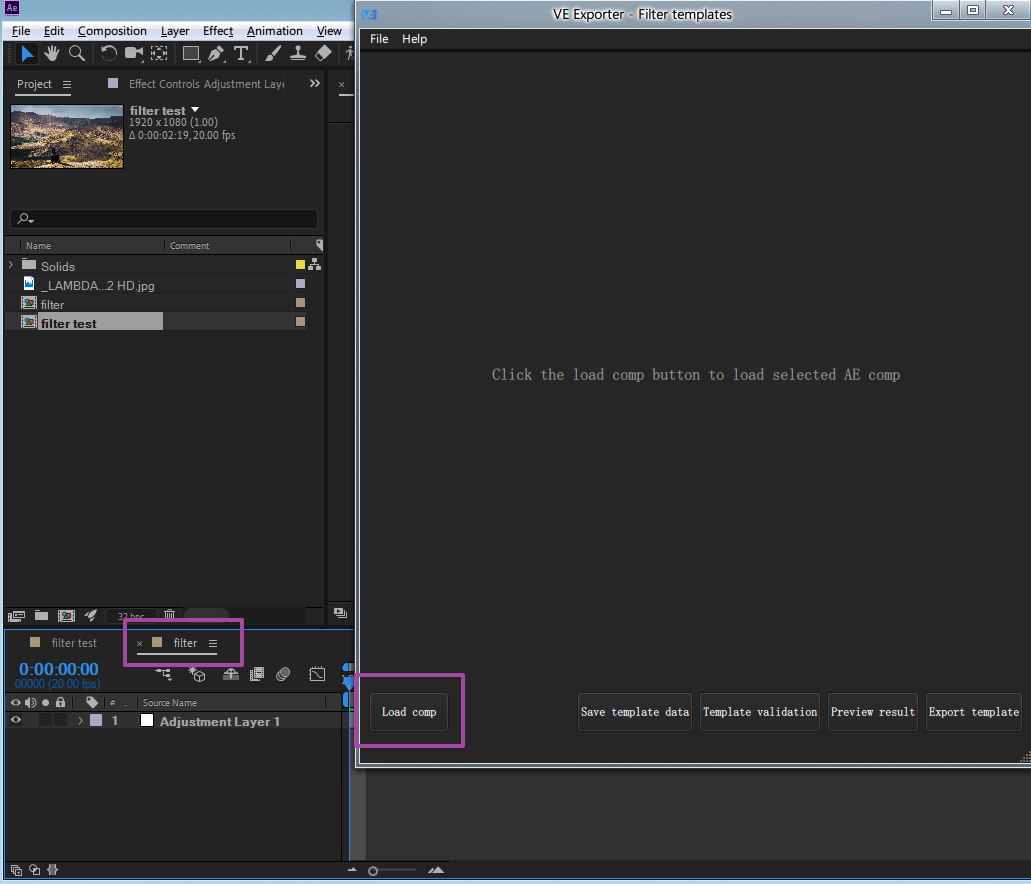
Task: Select the Rotation tool
Action: (x=108, y=53)
